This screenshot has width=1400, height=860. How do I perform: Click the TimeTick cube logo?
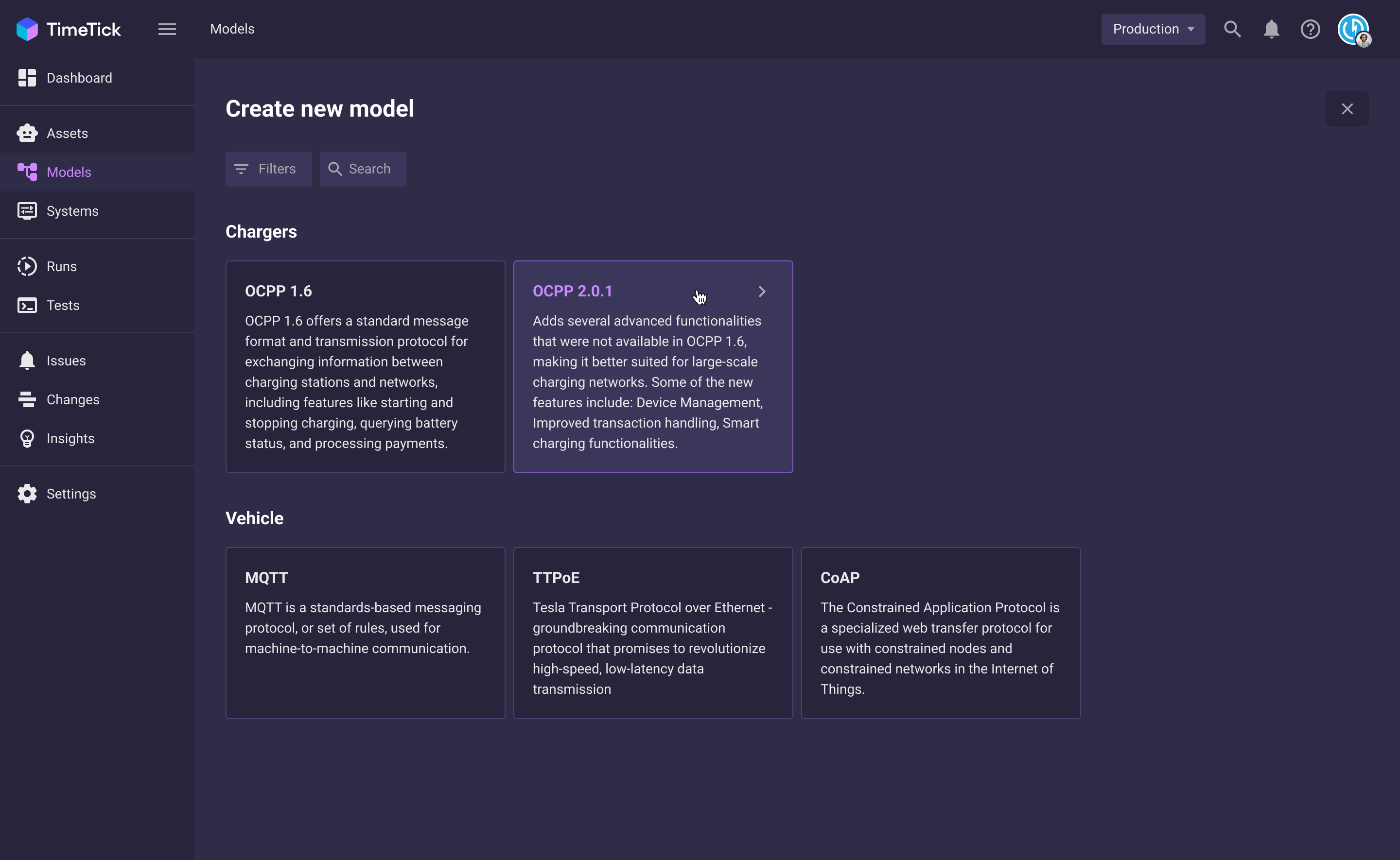click(27, 29)
